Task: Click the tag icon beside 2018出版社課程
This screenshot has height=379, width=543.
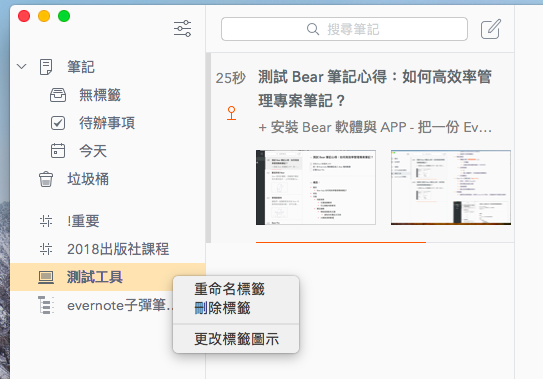Action: point(46,249)
